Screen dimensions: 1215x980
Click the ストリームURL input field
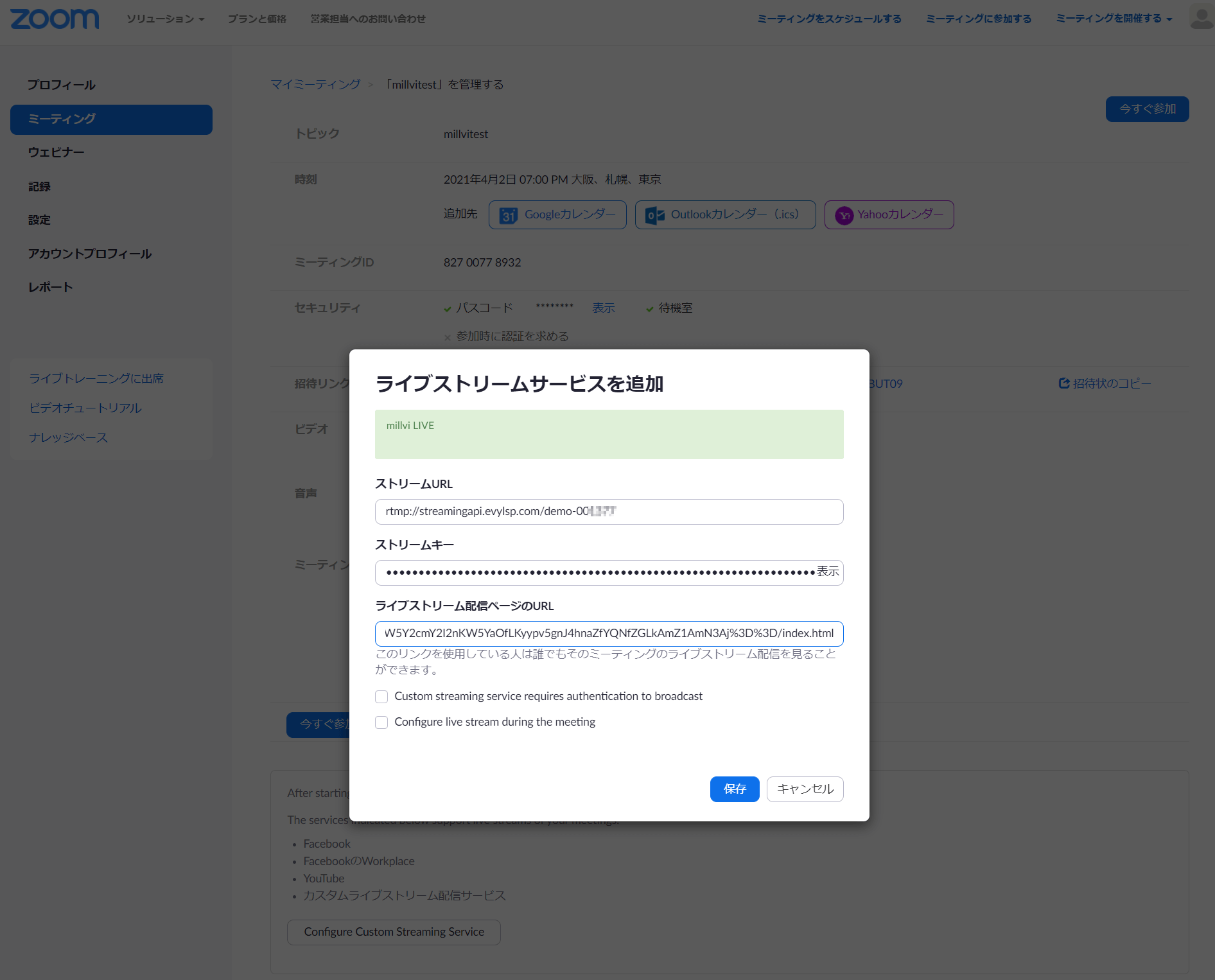(x=608, y=511)
